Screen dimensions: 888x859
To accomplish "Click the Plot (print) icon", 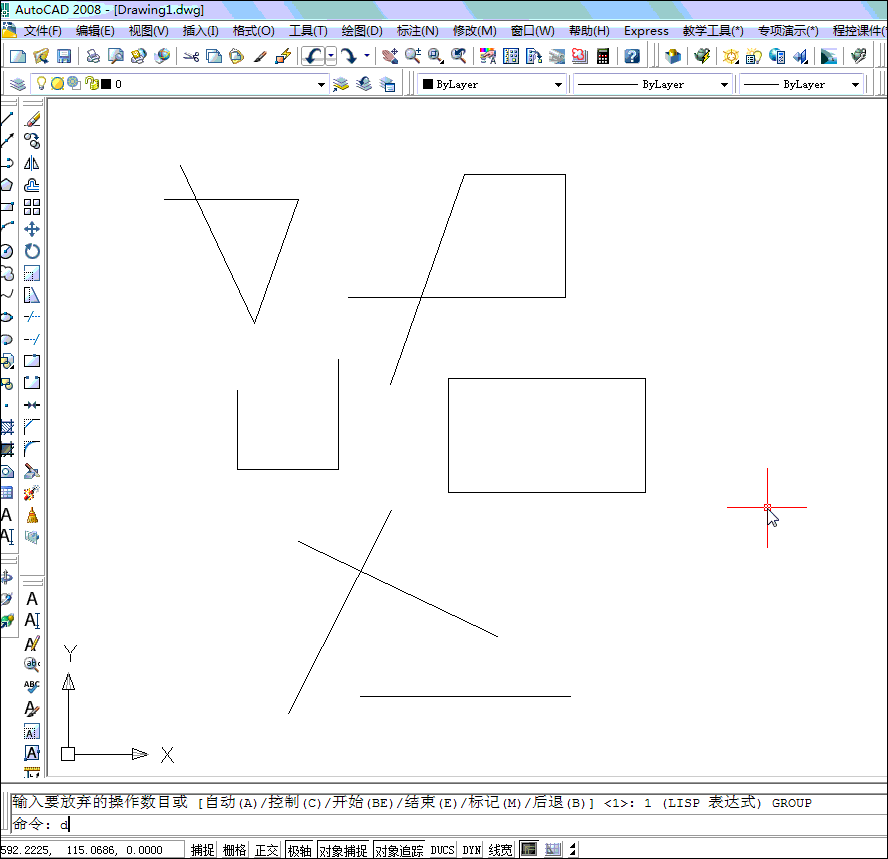I will (x=93, y=56).
